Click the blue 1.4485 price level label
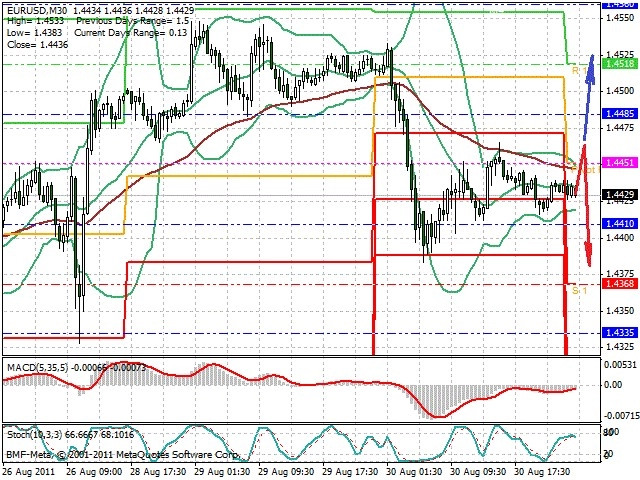The height and width of the screenshot is (480, 640). [x=620, y=114]
